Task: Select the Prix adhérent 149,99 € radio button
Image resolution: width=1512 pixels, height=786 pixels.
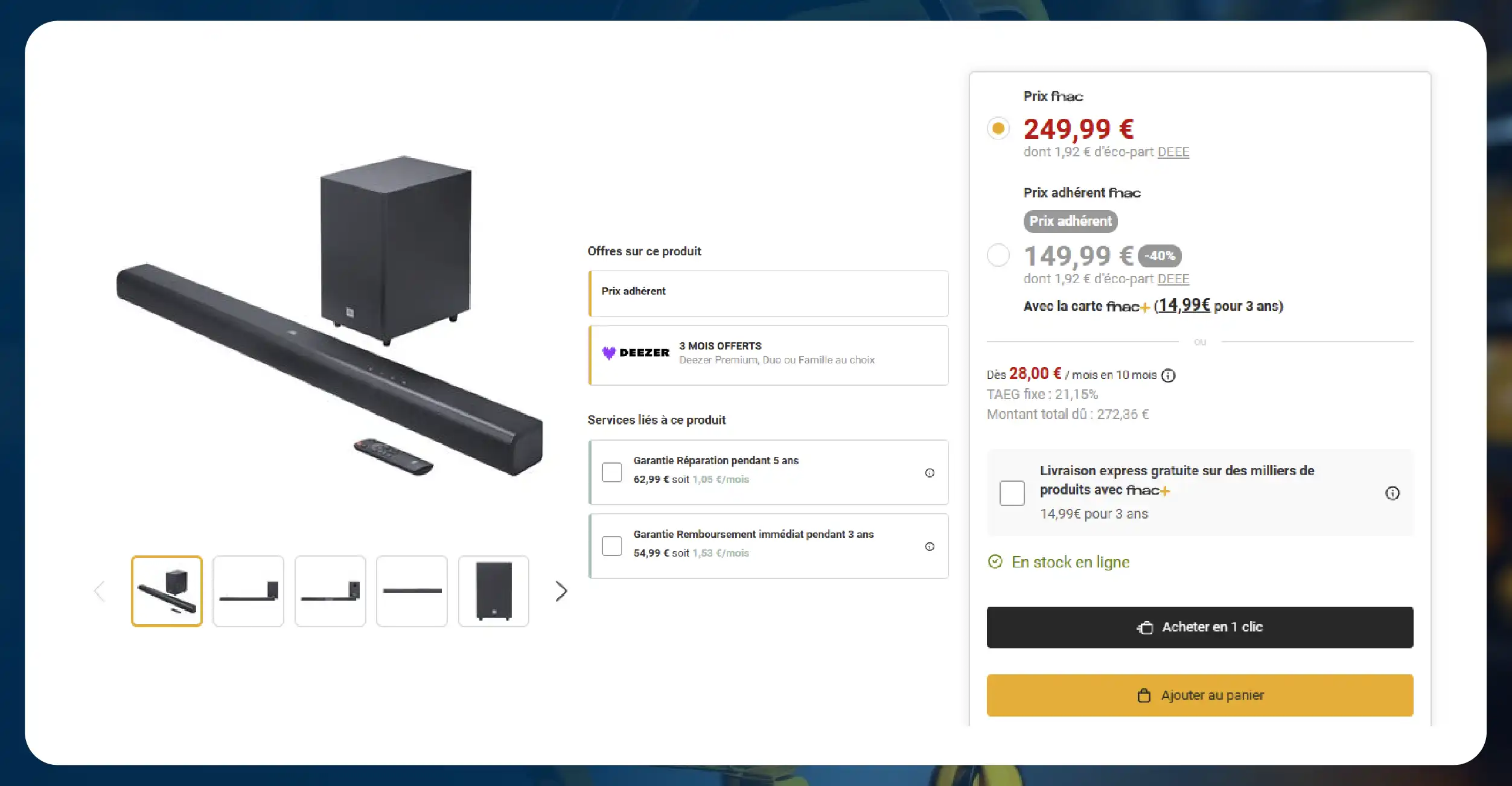Action: click(x=998, y=255)
